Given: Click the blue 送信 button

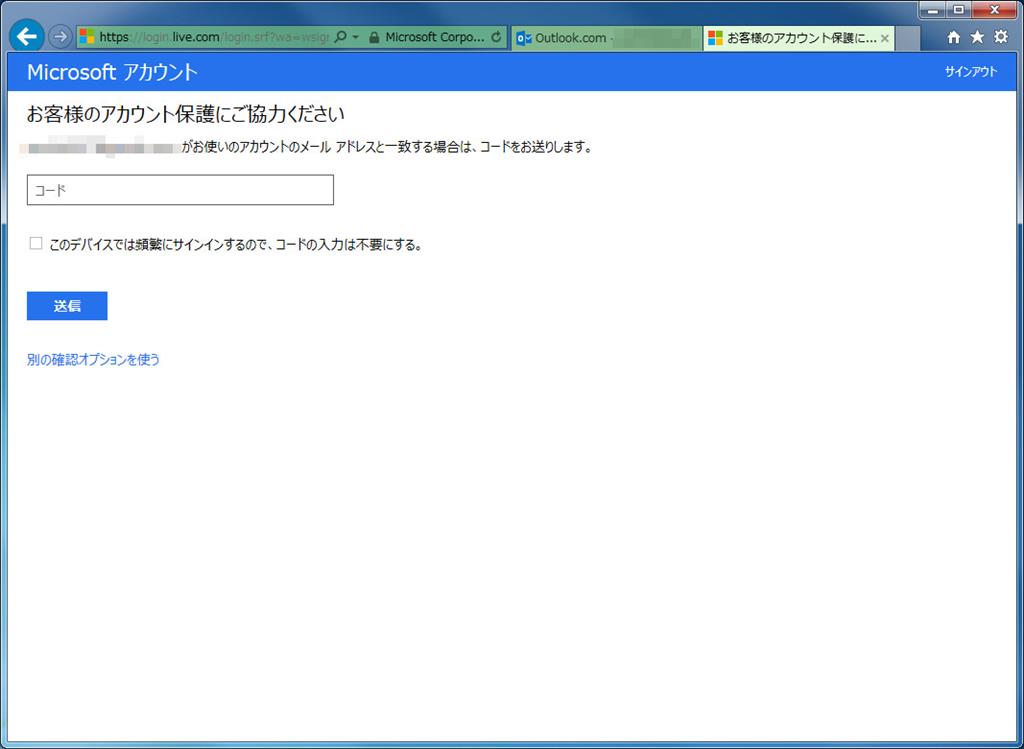Looking at the screenshot, I should [x=67, y=306].
